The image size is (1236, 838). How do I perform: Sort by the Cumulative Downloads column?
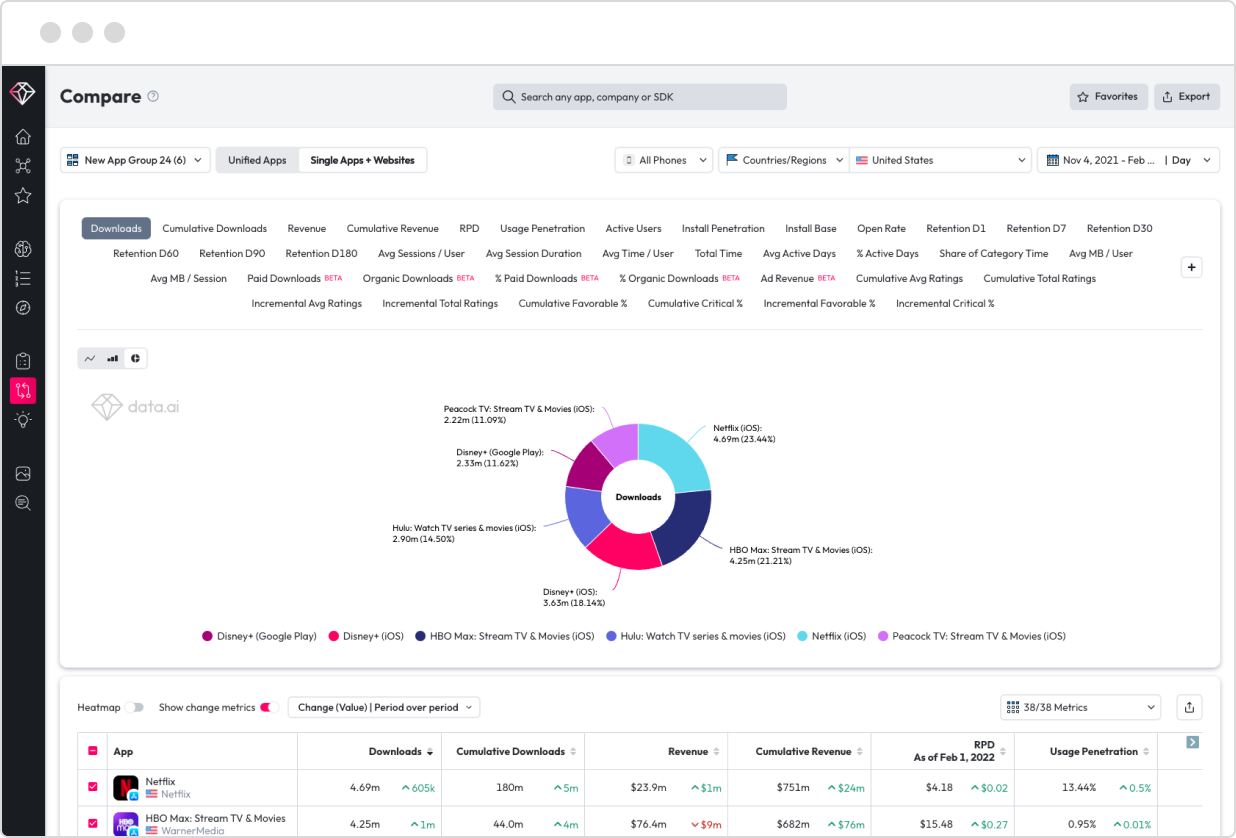[574, 752]
